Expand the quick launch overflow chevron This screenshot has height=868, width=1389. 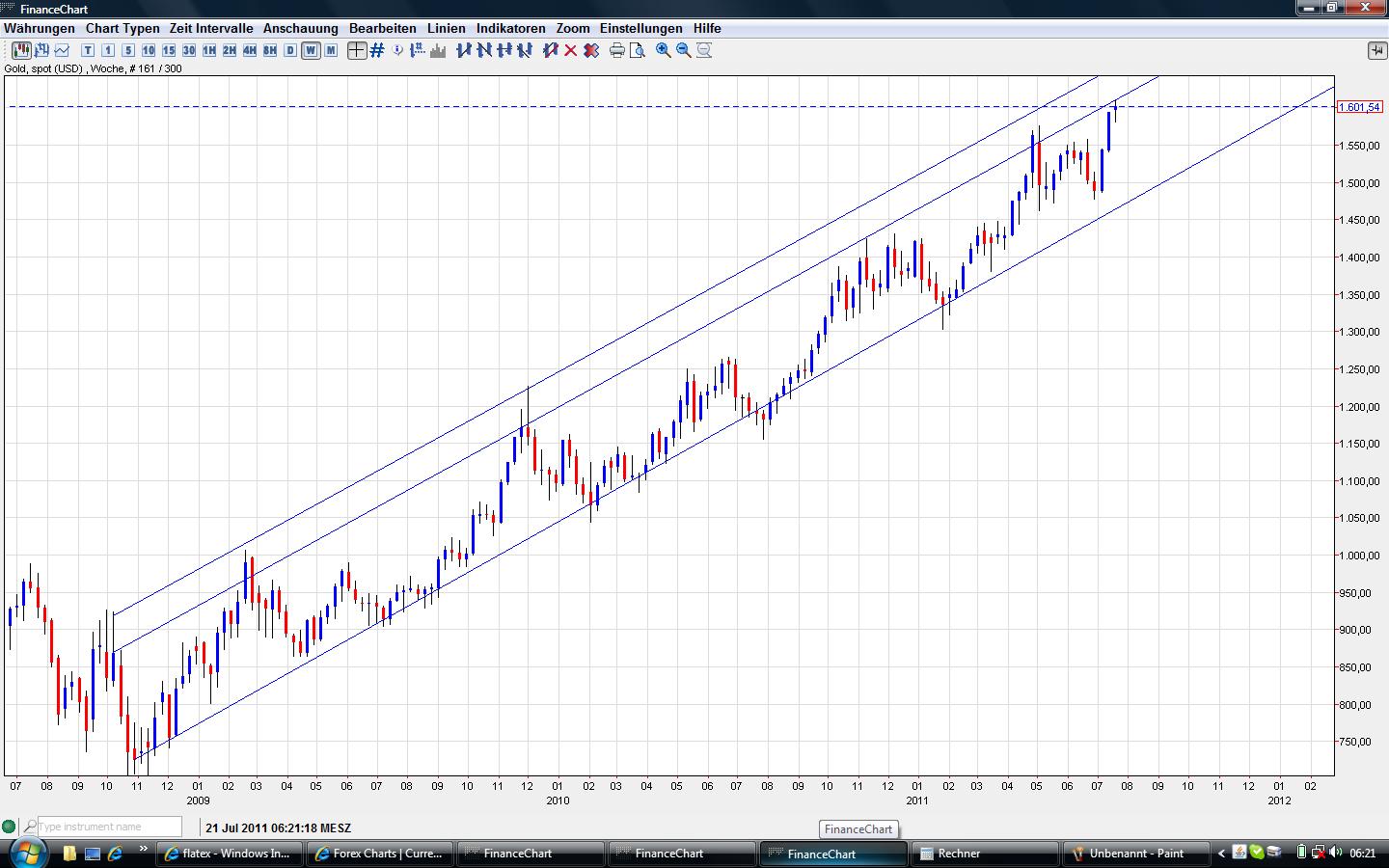[x=144, y=850]
